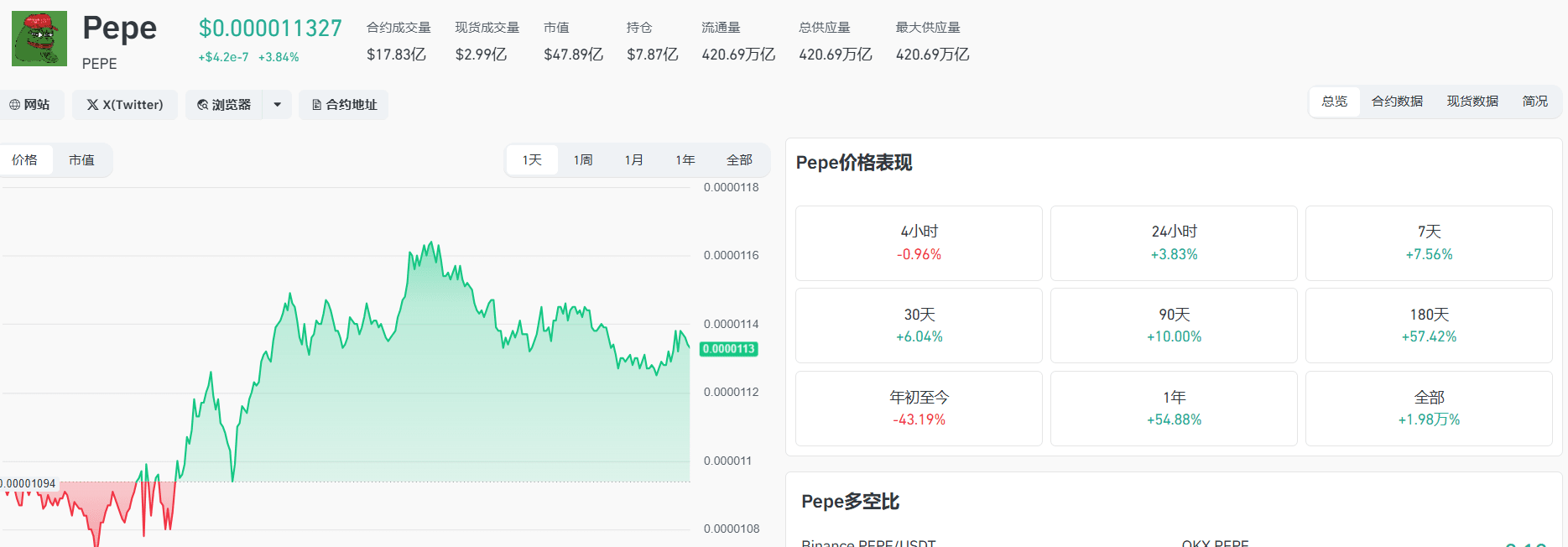The image size is (1568, 547).
Task: Open the 现货数据 tab
Action: (x=1472, y=102)
